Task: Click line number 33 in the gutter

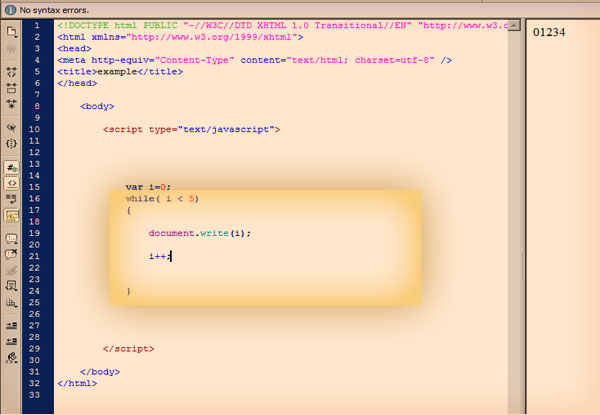Action: coord(34,395)
